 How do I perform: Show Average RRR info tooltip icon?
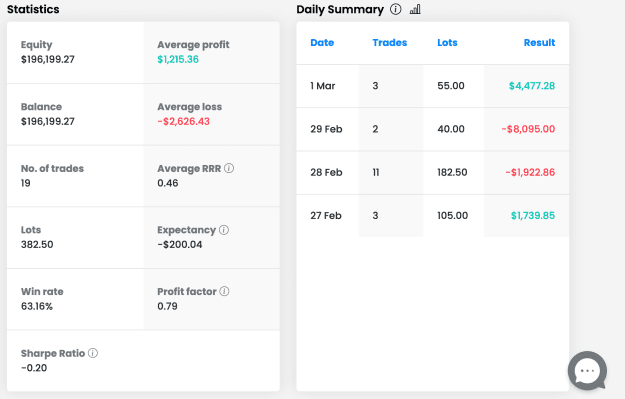click(229, 168)
